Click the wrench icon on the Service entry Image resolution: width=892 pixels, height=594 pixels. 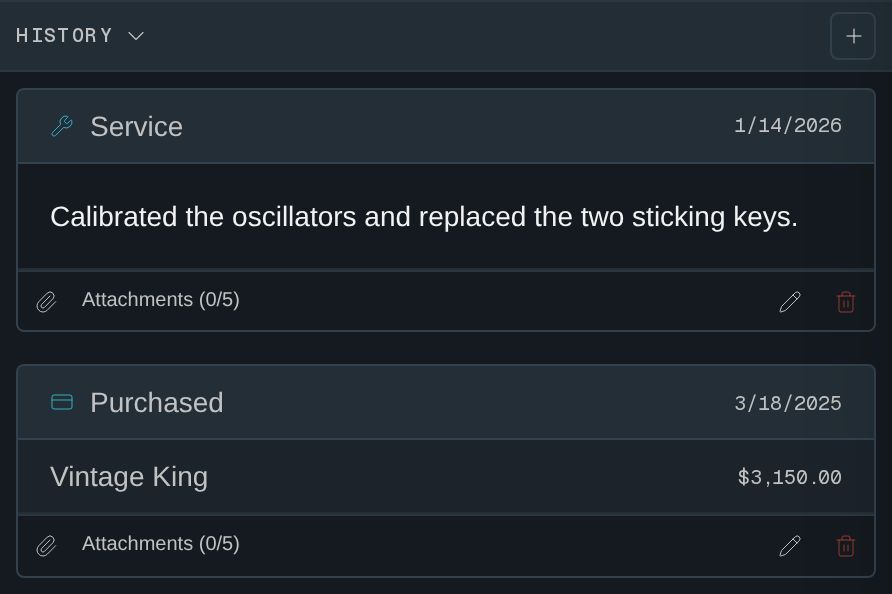62,126
